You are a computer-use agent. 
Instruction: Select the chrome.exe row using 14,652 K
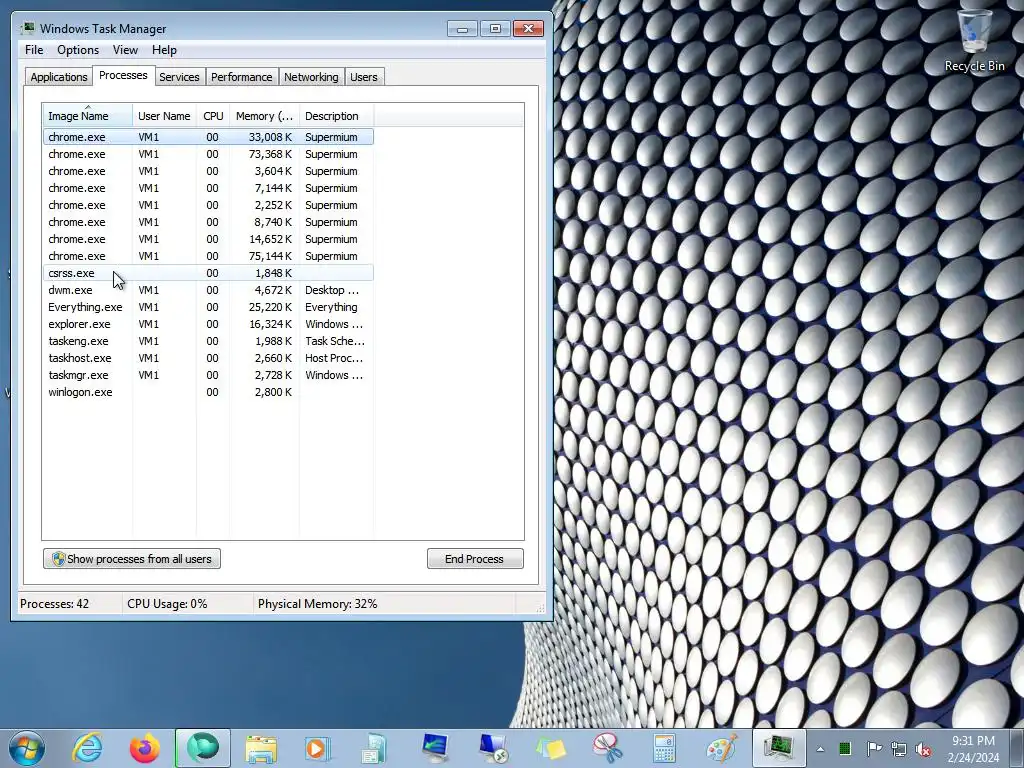208,239
